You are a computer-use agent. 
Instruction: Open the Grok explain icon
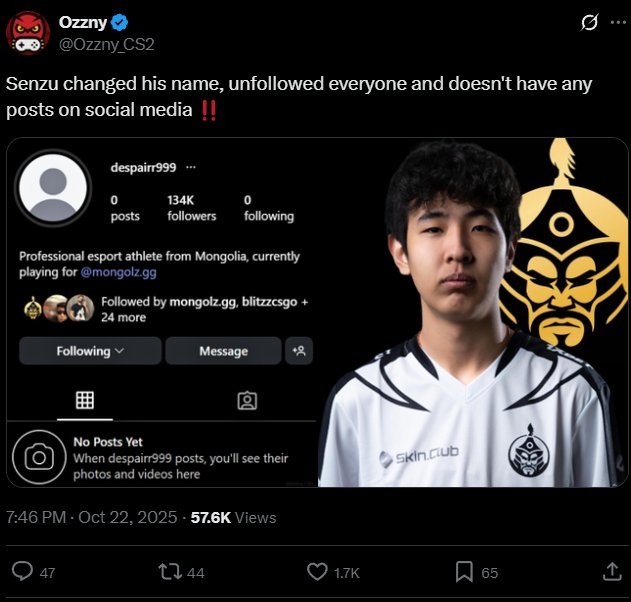(x=589, y=22)
